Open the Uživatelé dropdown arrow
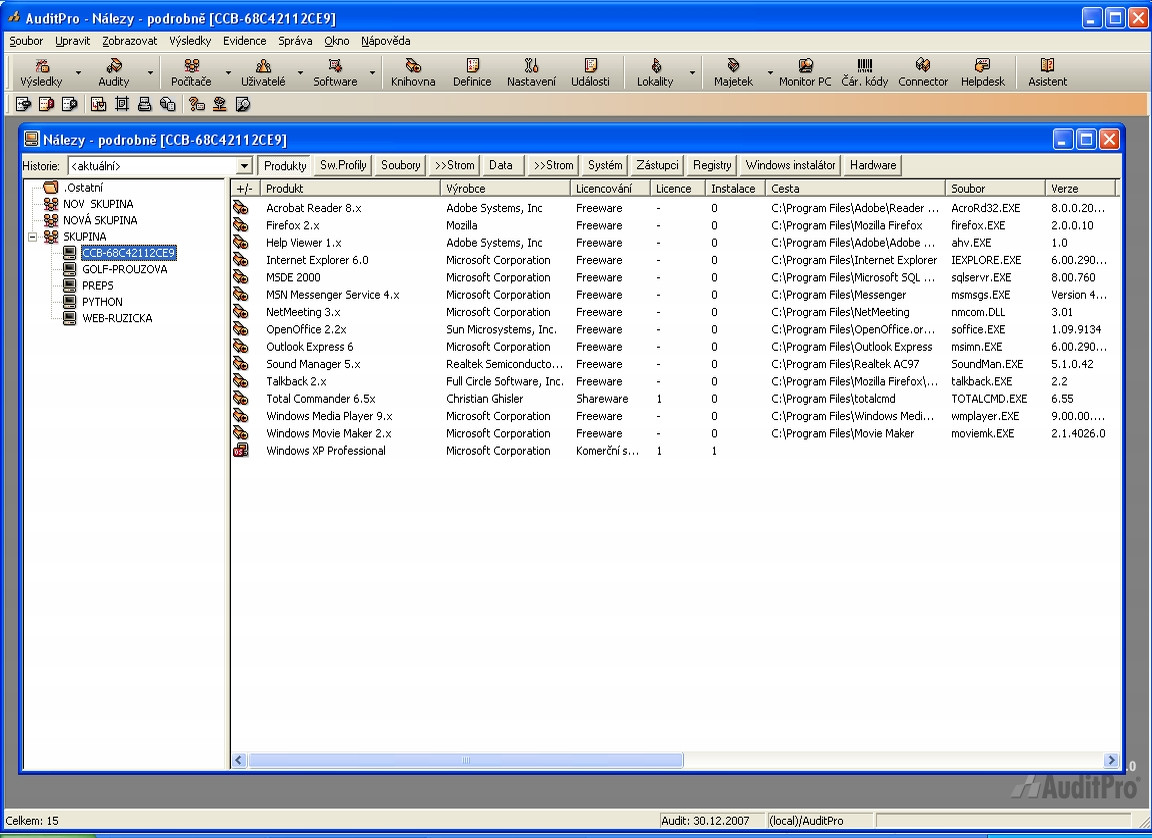The image size is (1152, 838). 300,73
